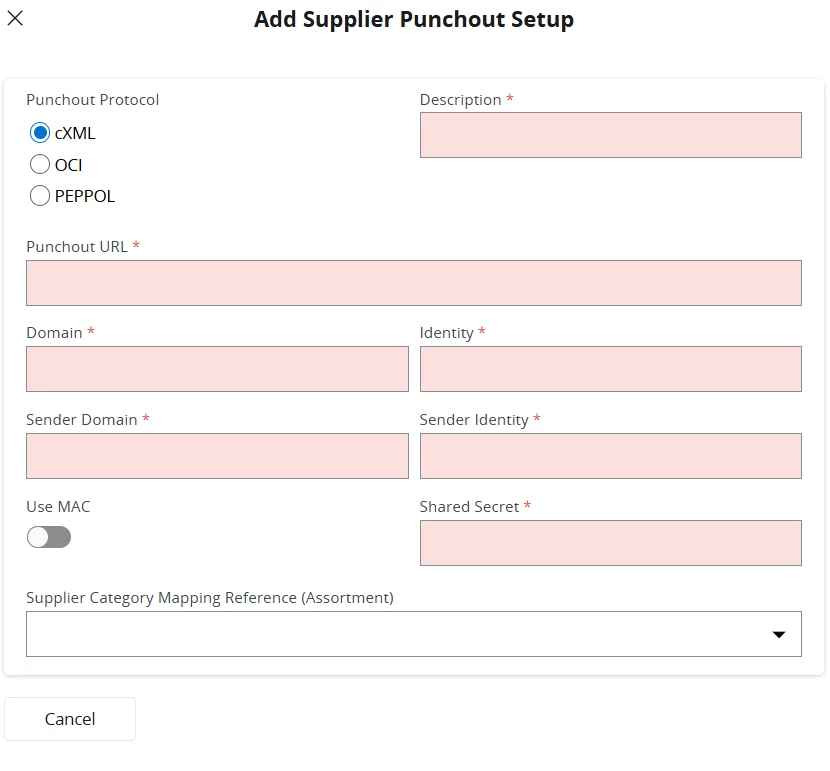Focus the Shared Secret input field
The image size is (830, 771).
pos(611,543)
